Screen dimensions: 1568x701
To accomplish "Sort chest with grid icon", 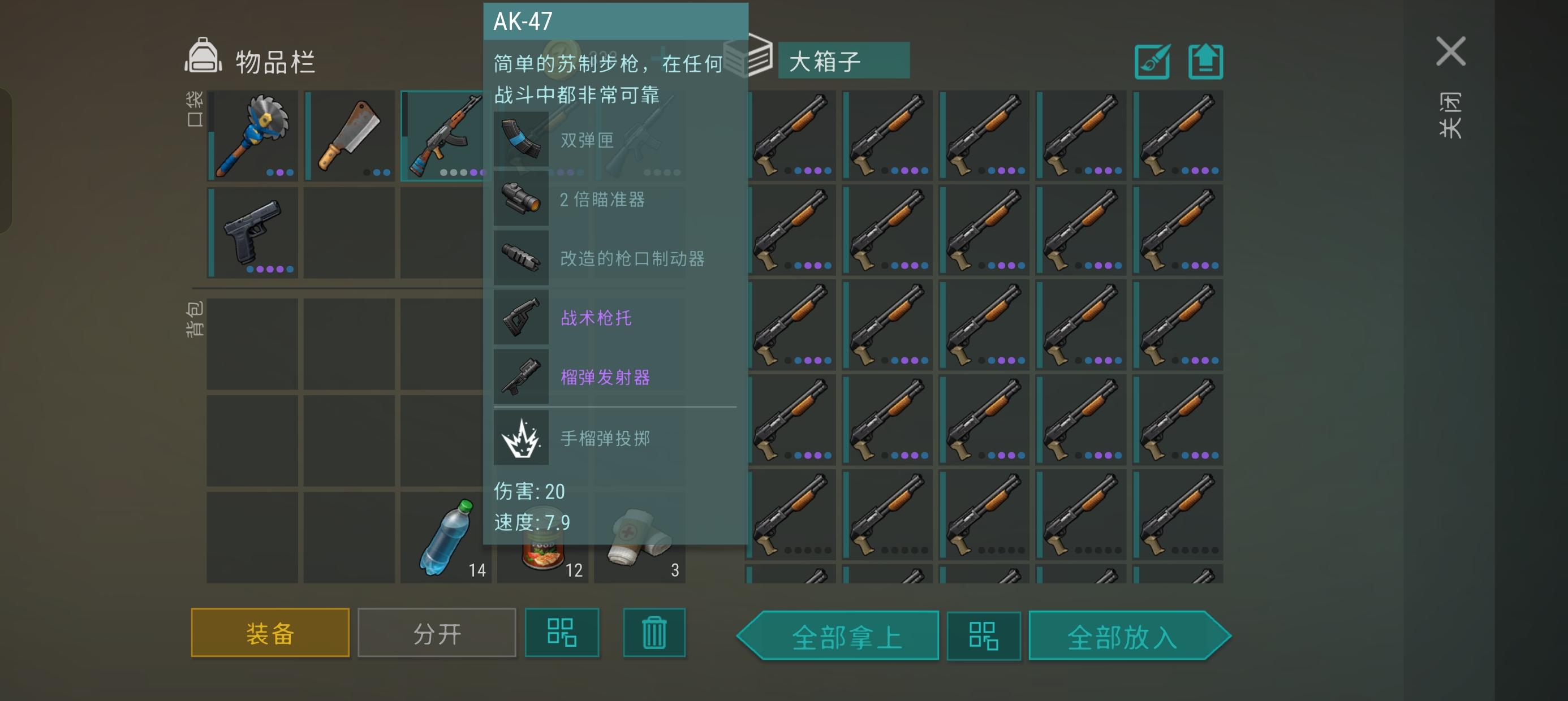I will click(984, 636).
